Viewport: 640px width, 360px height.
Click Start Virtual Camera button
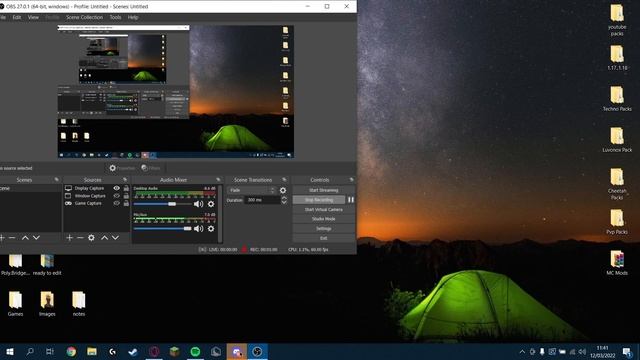(323, 209)
